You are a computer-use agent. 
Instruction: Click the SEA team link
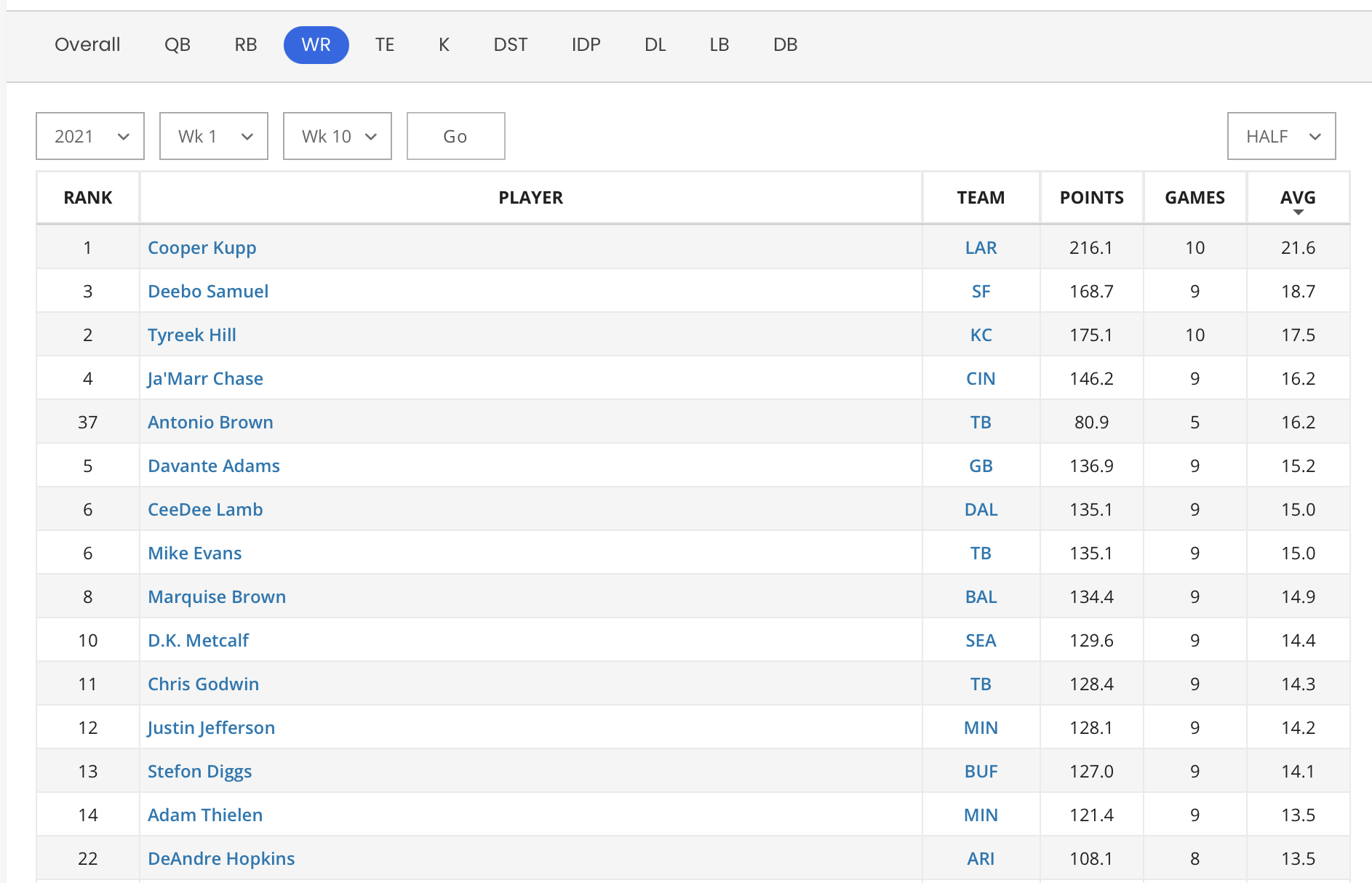pyautogui.click(x=981, y=641)
